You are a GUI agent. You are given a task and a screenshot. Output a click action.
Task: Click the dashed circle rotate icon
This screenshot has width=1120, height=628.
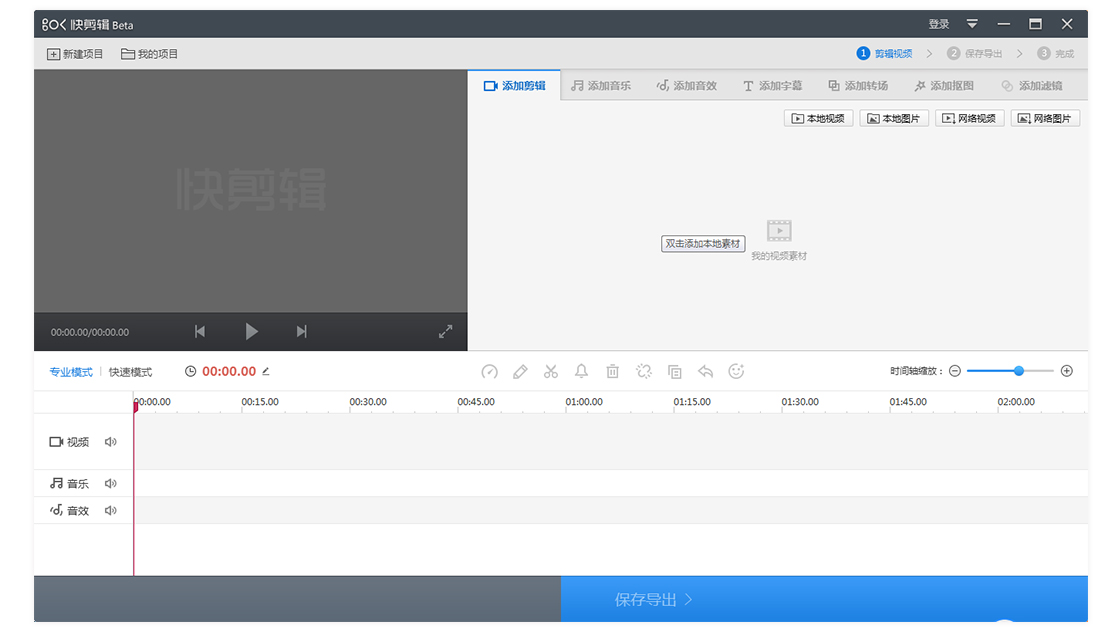(x=644, y=372)
